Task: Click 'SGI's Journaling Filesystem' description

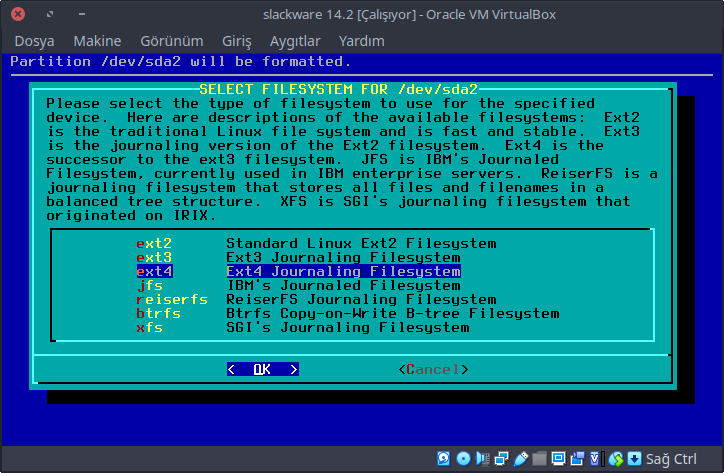Action: [x=348, y=327]
